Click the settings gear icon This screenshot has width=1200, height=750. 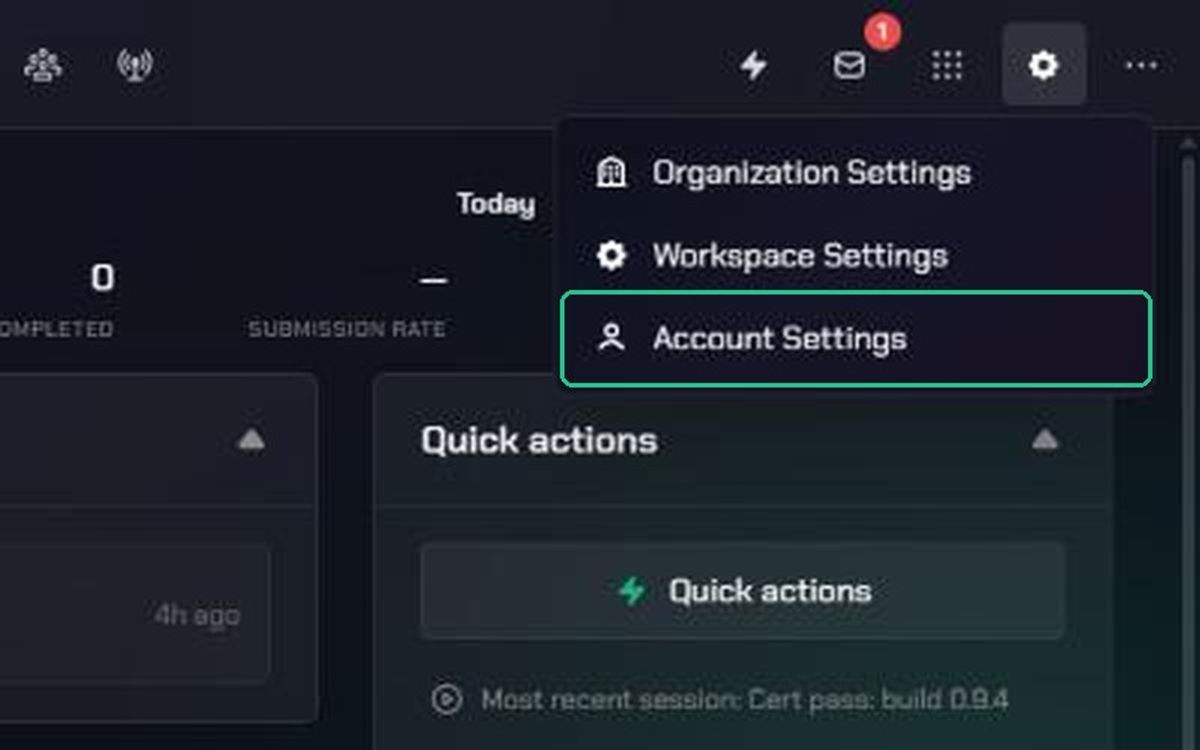coord(1044,65)
